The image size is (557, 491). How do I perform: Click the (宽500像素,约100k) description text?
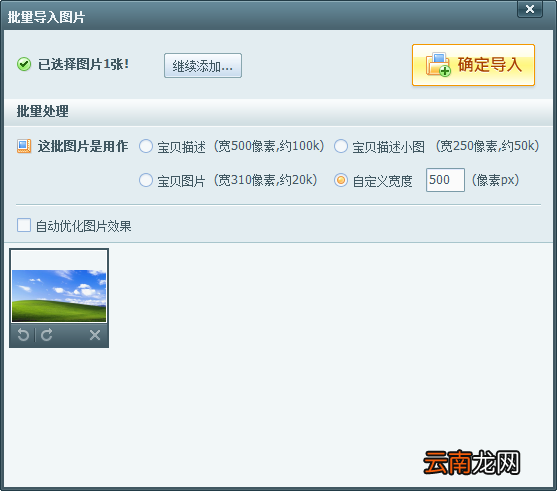pyautogui.click(x=269, y=146)
